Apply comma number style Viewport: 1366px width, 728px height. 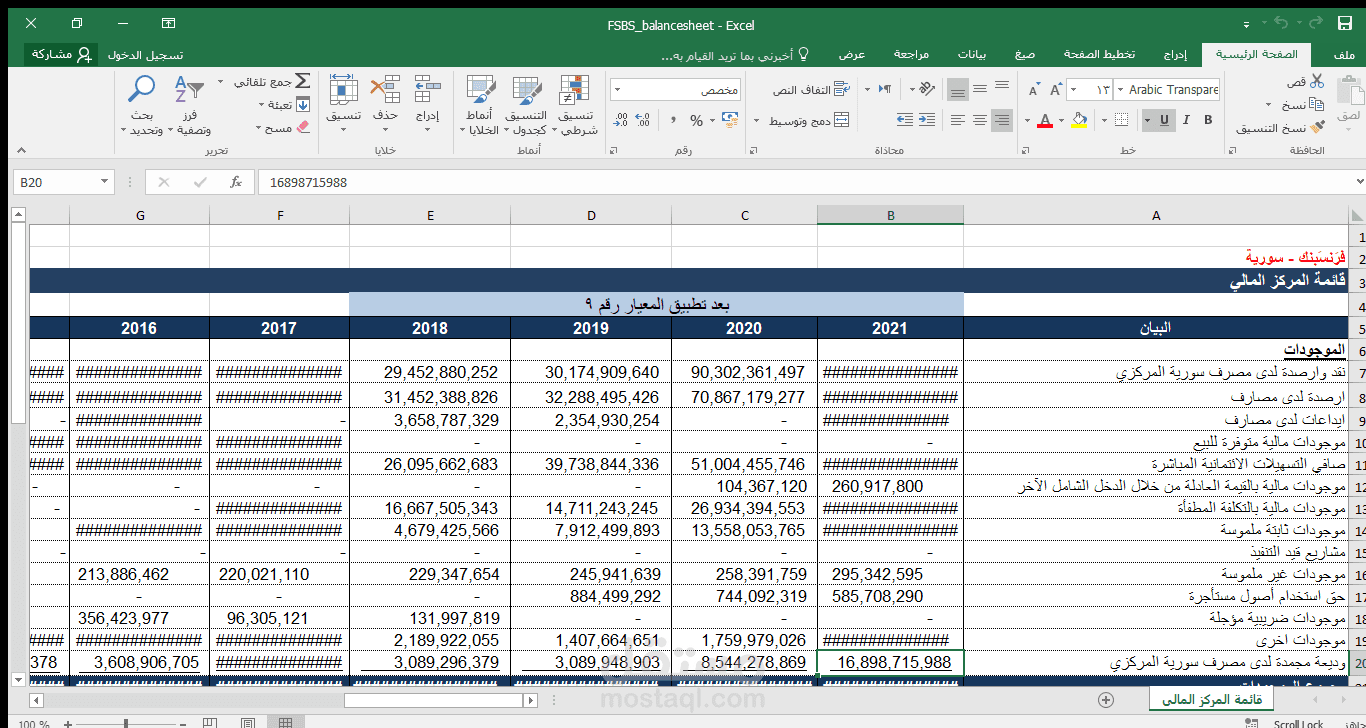click(x=672, y=120)
